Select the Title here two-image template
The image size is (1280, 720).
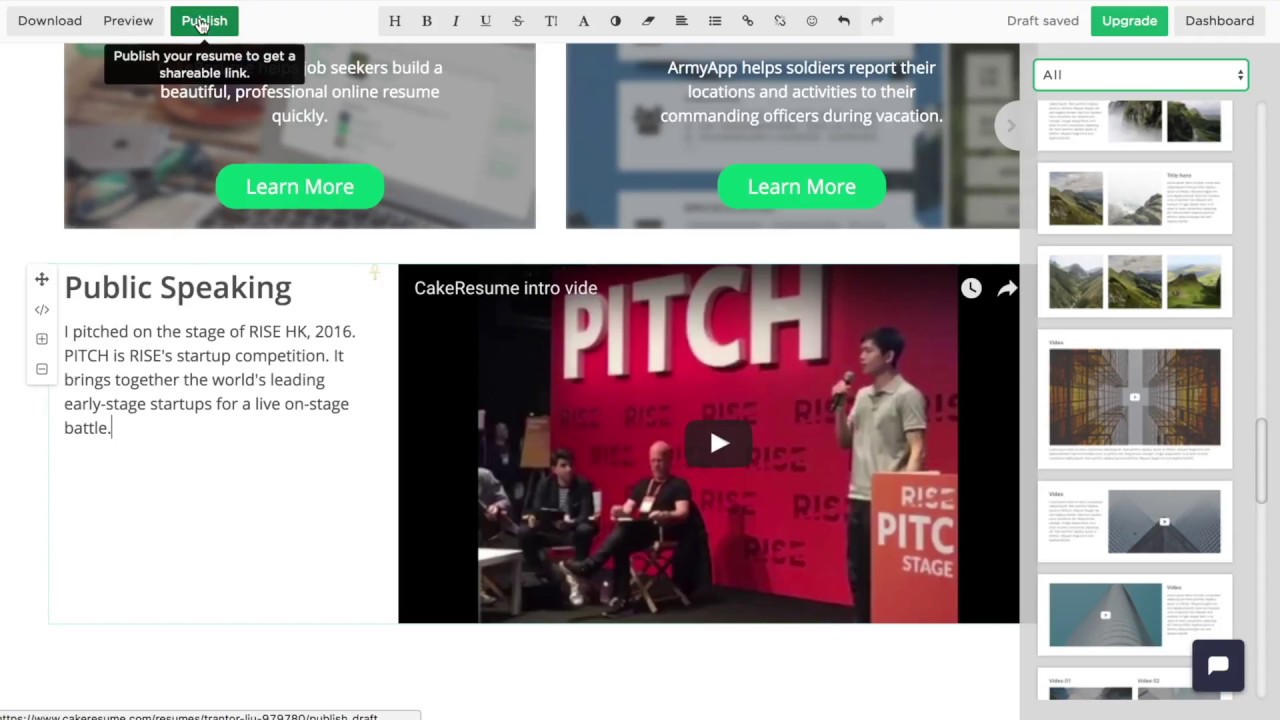tap(1135, 199)
